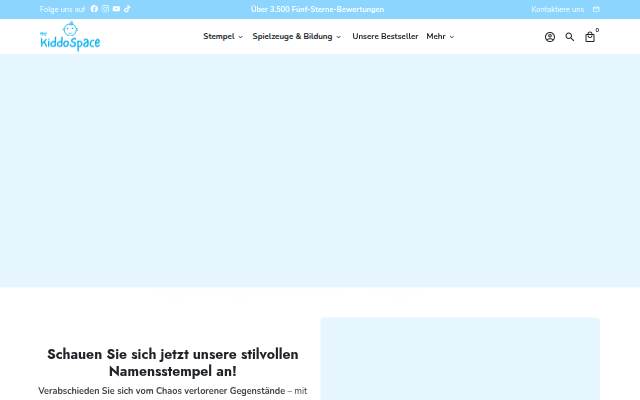Expand the Stempel menu chevron
The width and height of the screenshot is (640, 400).
point(241,37)
